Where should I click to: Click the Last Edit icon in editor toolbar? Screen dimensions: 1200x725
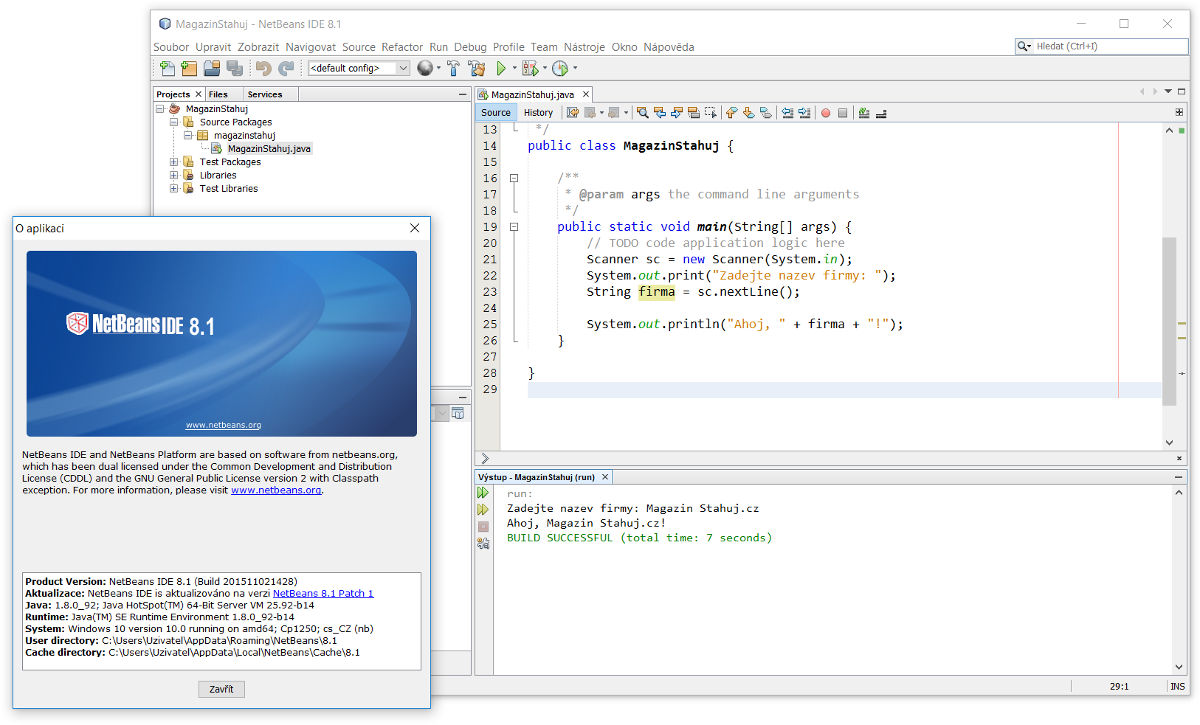573,113
